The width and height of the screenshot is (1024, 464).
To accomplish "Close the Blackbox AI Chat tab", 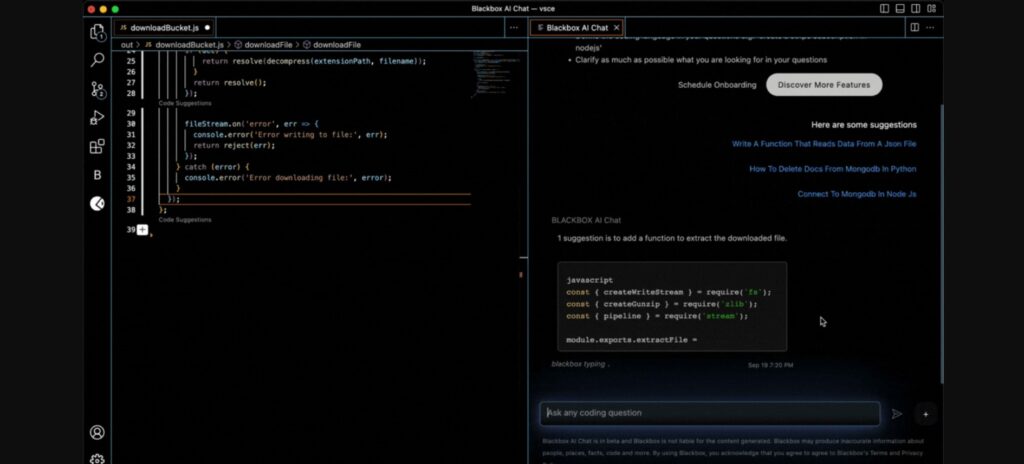I will pyautogui.click(x=616, y=27).
